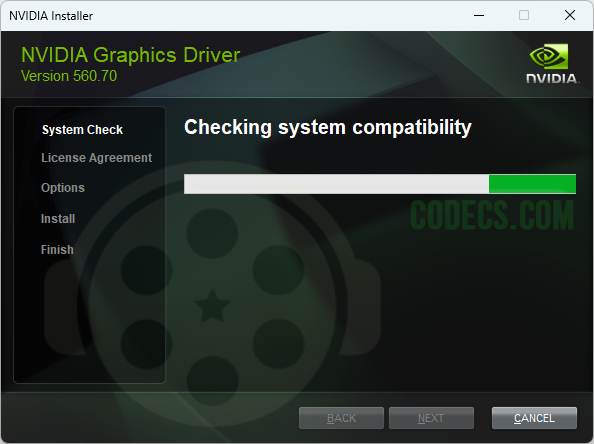Click the CODECS.COM watermark text

pyautogui.click(x=492, y=215)
